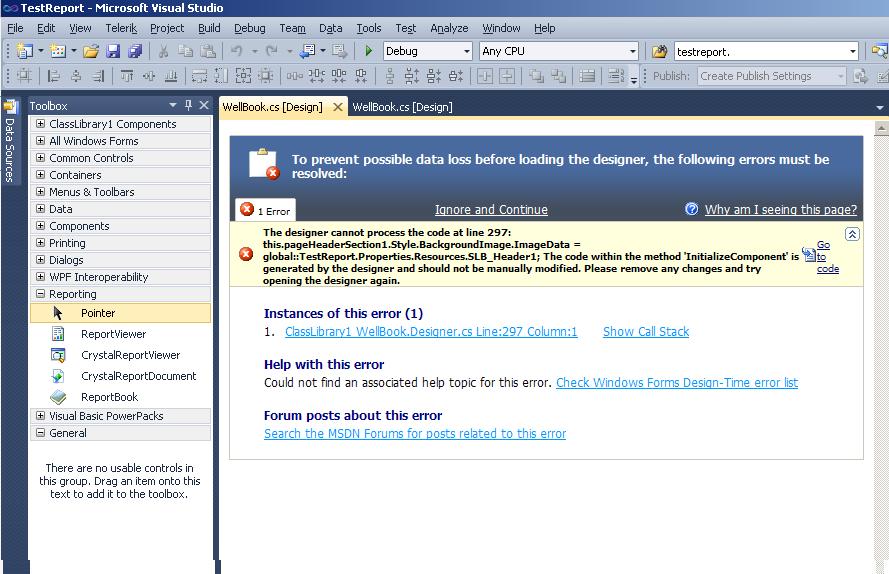The image size is (889, 574).
Task: Close the Toolbox panel
Action: point(204,105)
